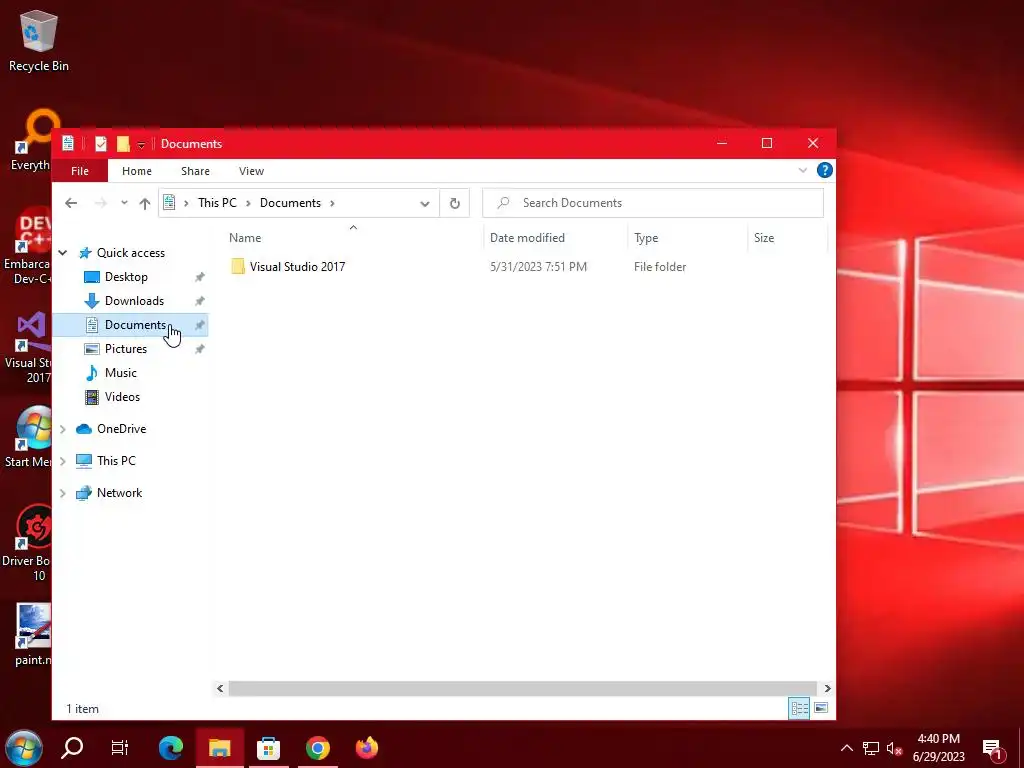Open the recent locations dropdown arrow

tap(124, 203)
